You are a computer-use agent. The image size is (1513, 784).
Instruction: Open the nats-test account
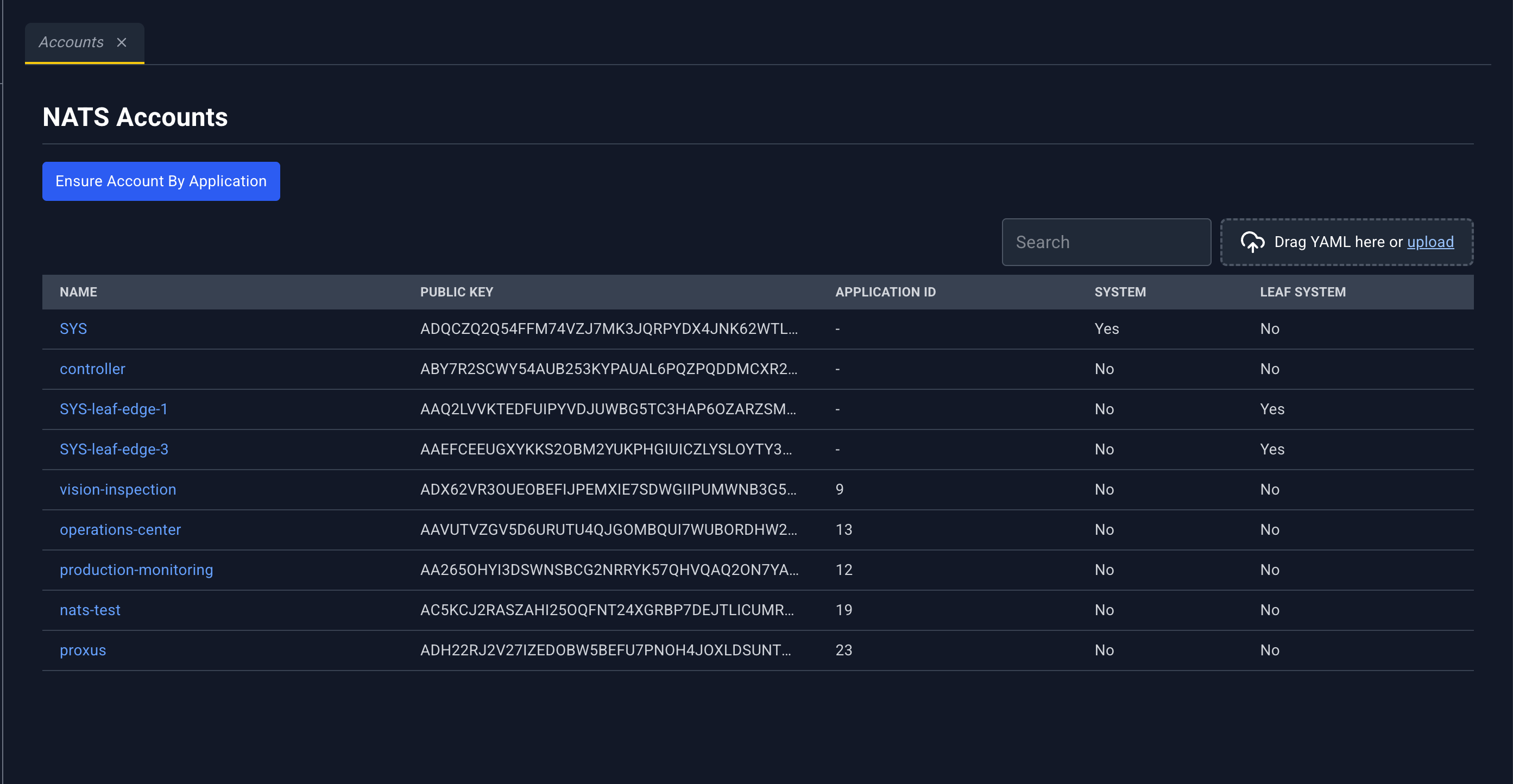tap(90, 610)
